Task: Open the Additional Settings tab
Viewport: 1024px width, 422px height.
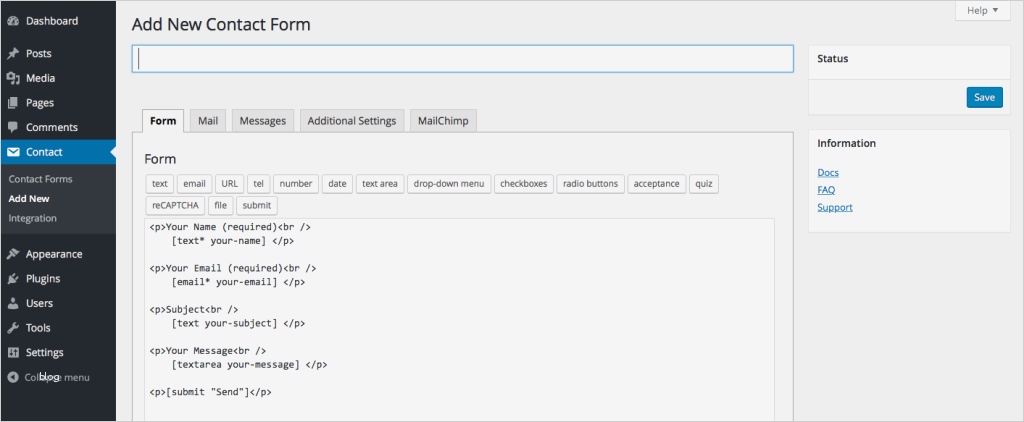Action: click(x=352, y=121)
